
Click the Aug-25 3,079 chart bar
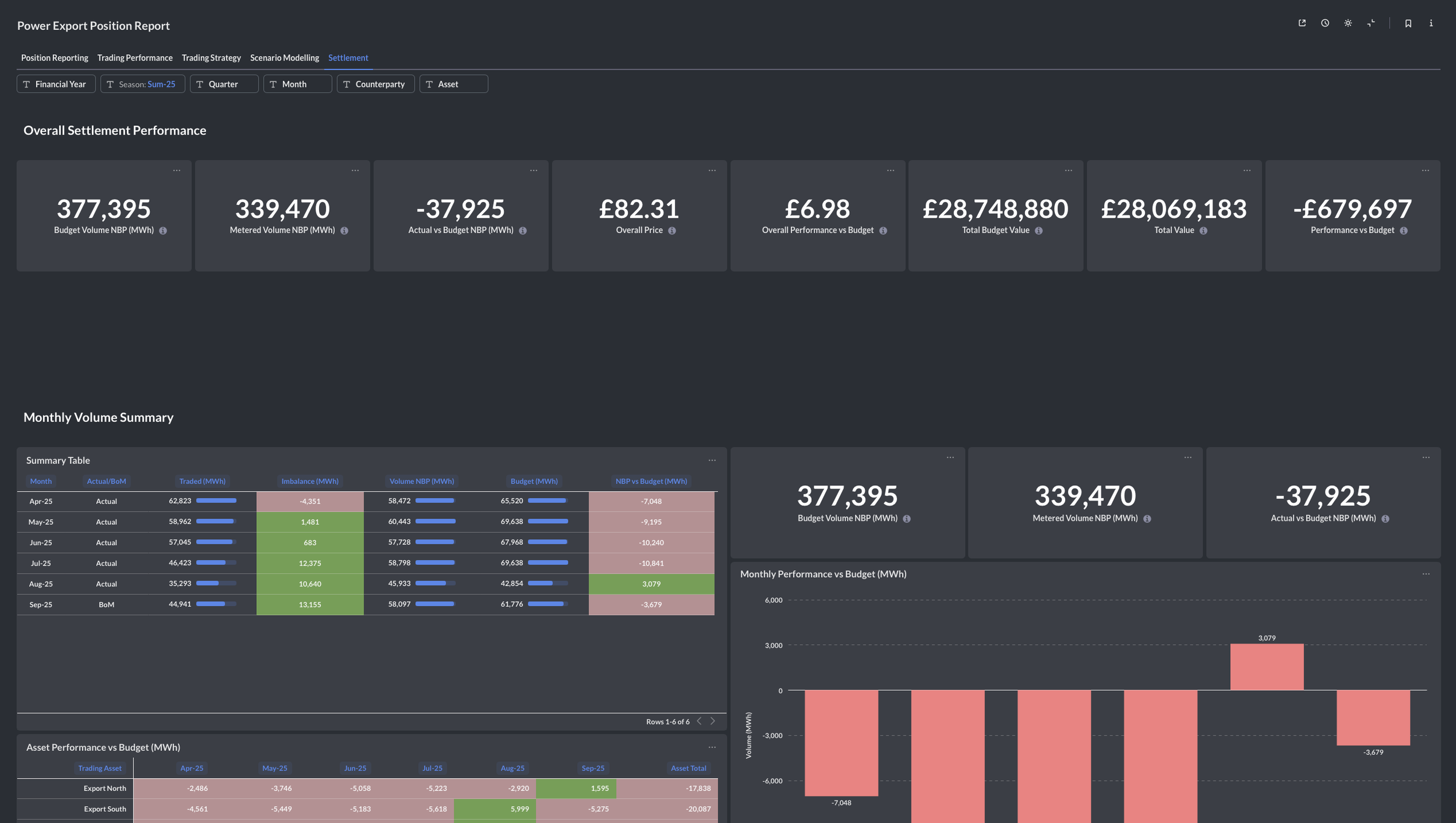pos(1266,666)
